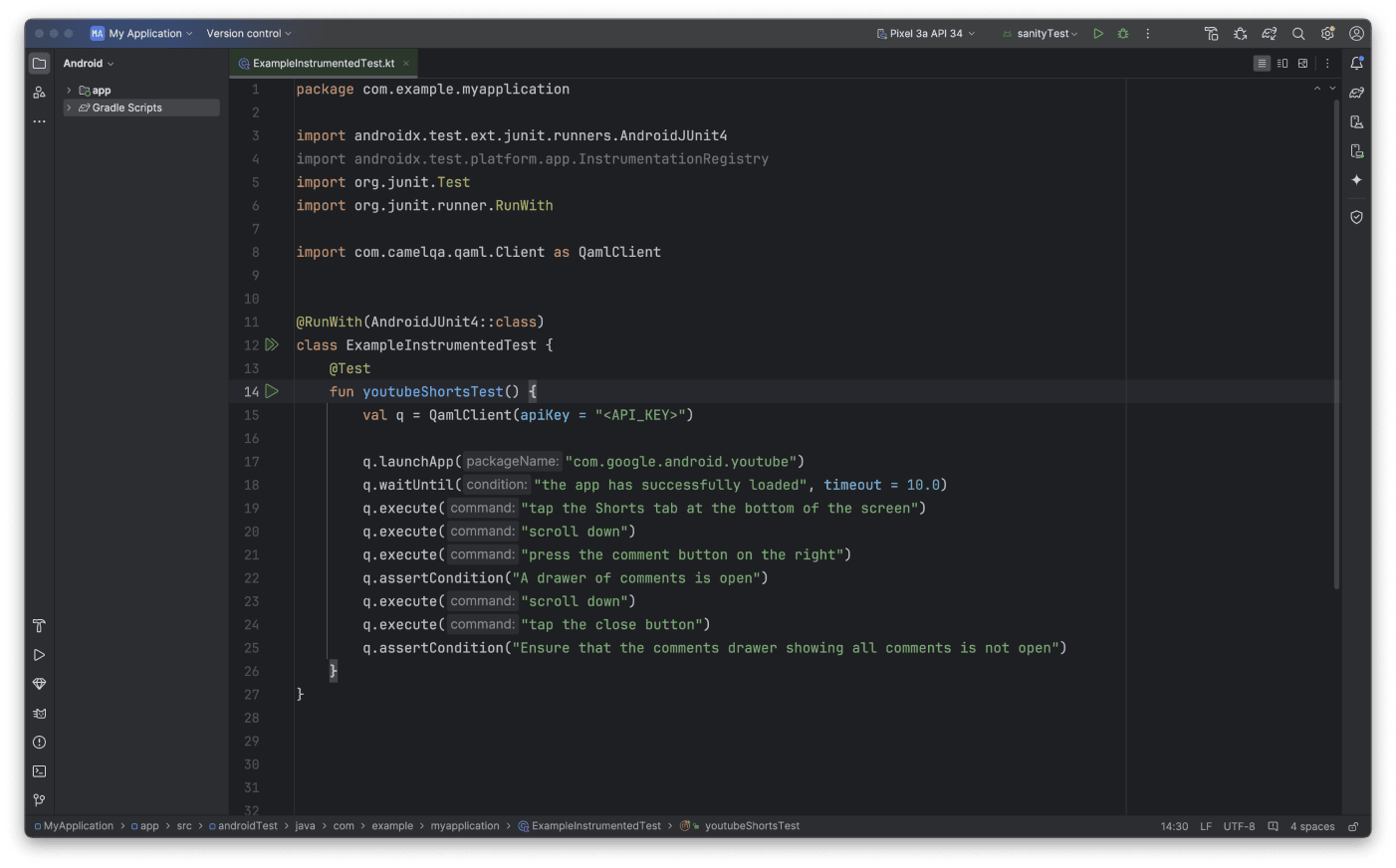Screen dimensions: 1396x868
Task: Expand the app folder in project tree
Action: 70,90
